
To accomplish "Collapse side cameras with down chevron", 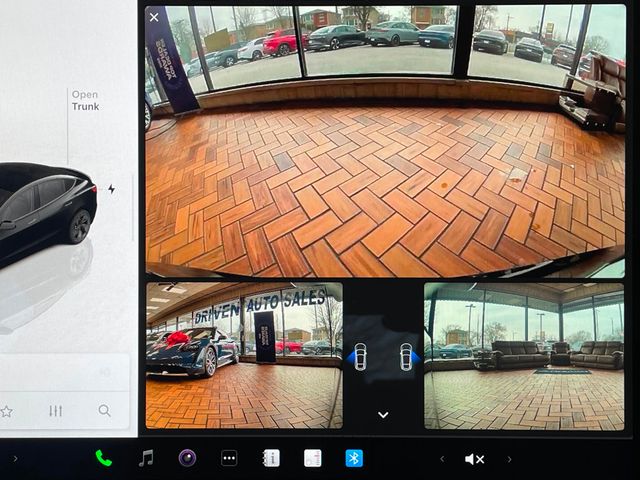I will (383, 414).
